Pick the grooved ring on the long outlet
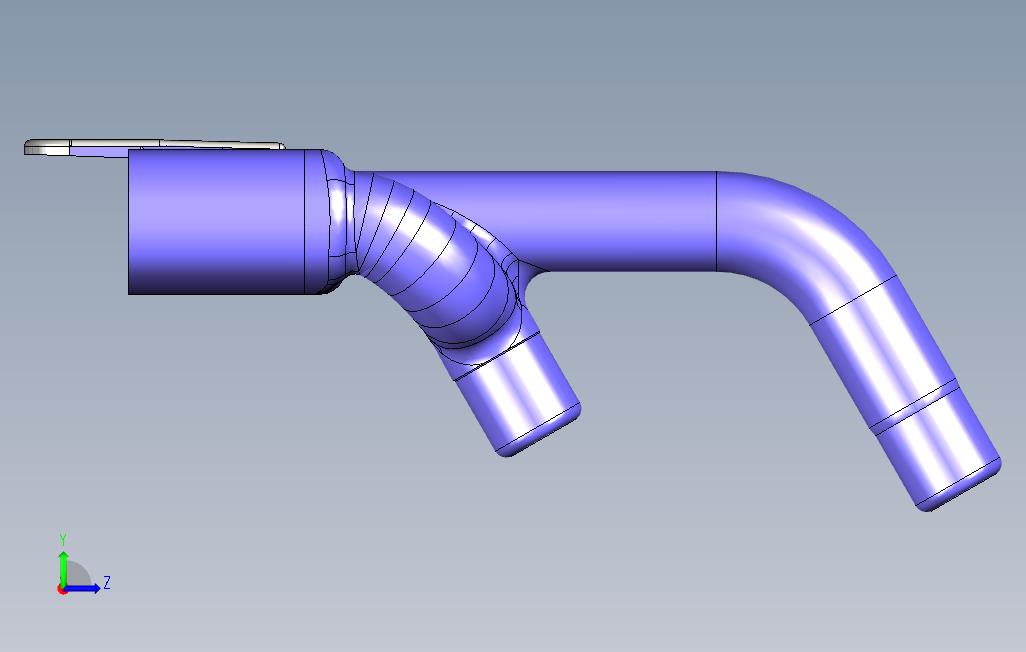The image size is (1026, 652). click(x=915, y=408)
